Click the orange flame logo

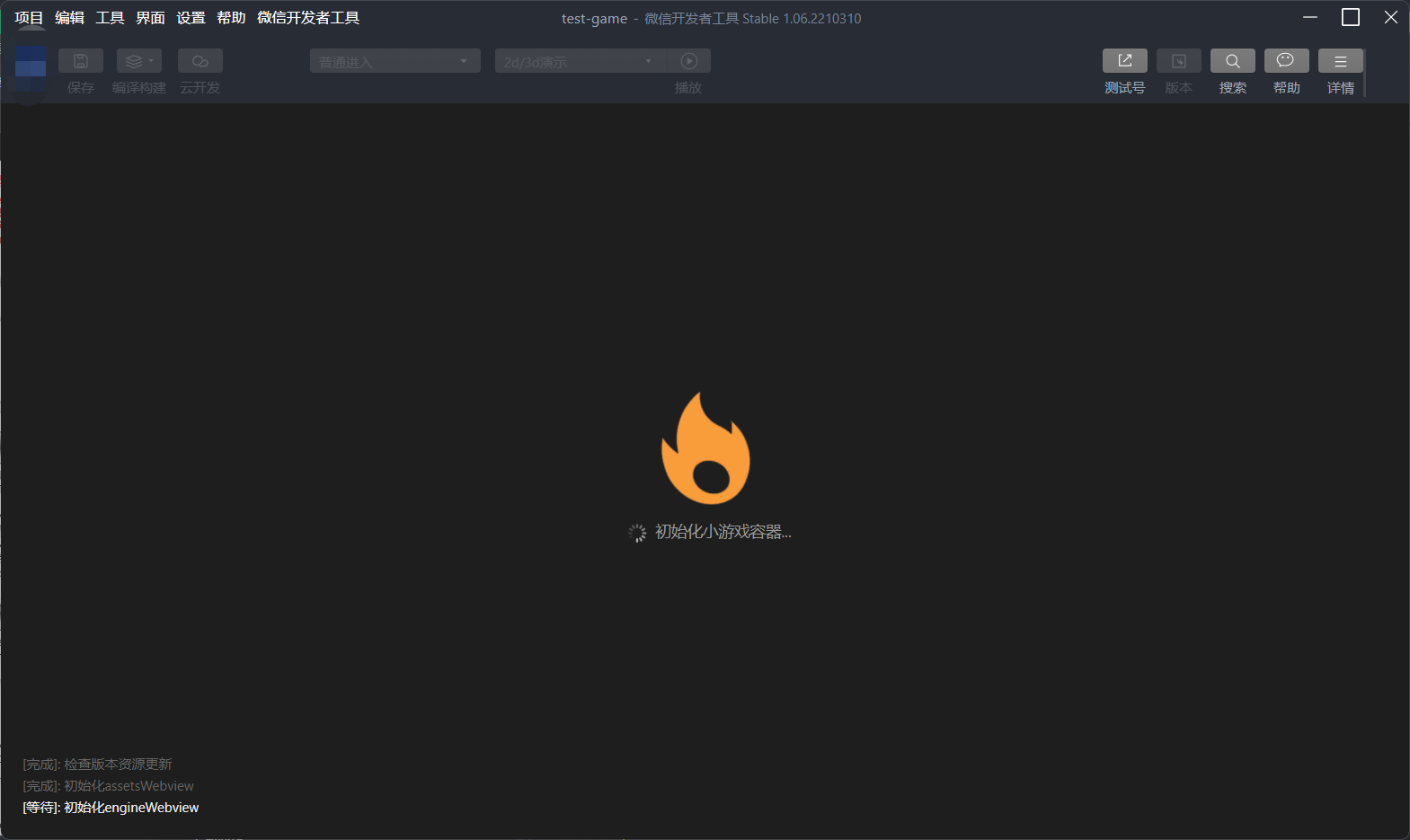(x=706, y=448)
